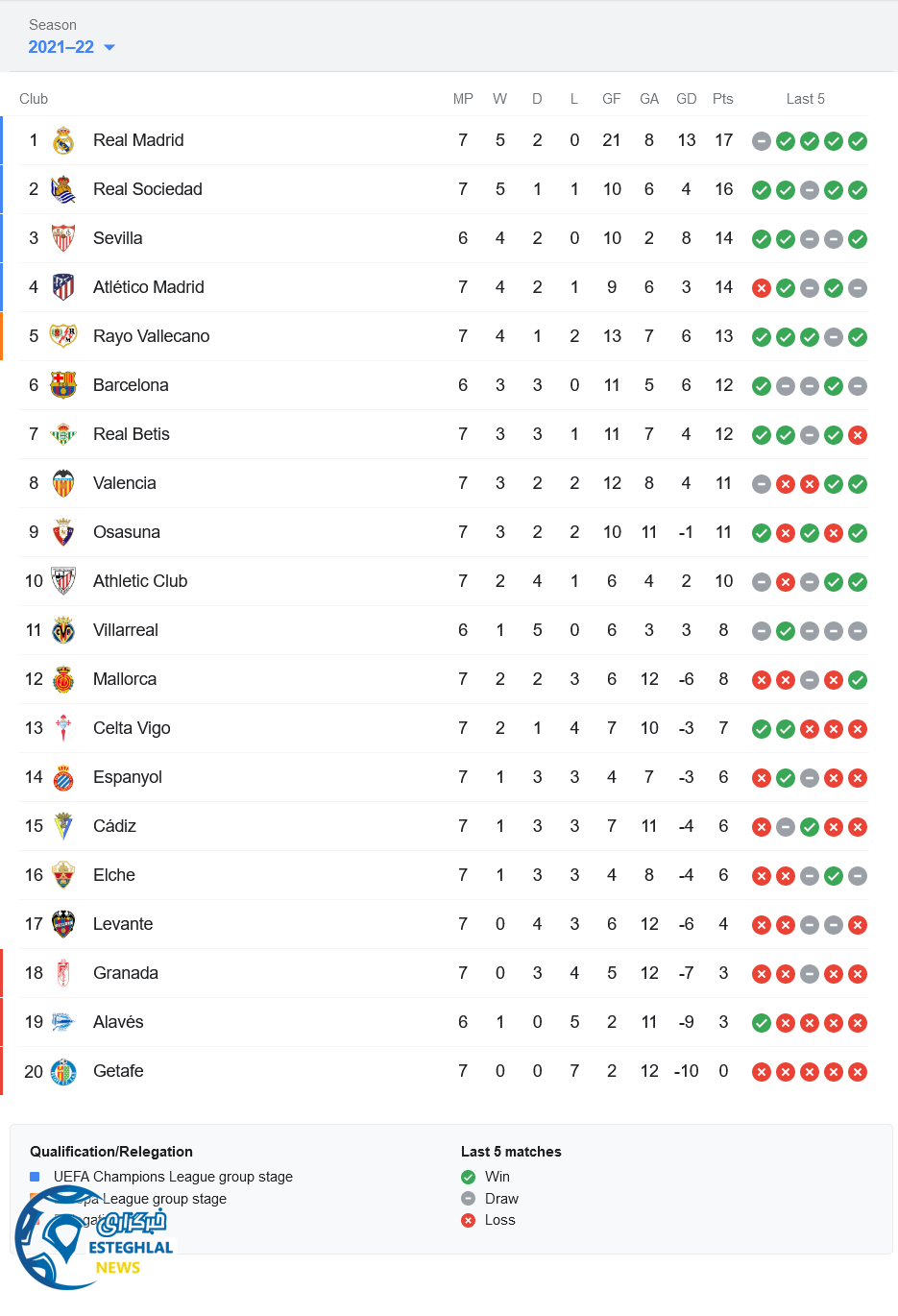
Task: Click the Real Madrid club crest
Action: [x=63, y=141]
